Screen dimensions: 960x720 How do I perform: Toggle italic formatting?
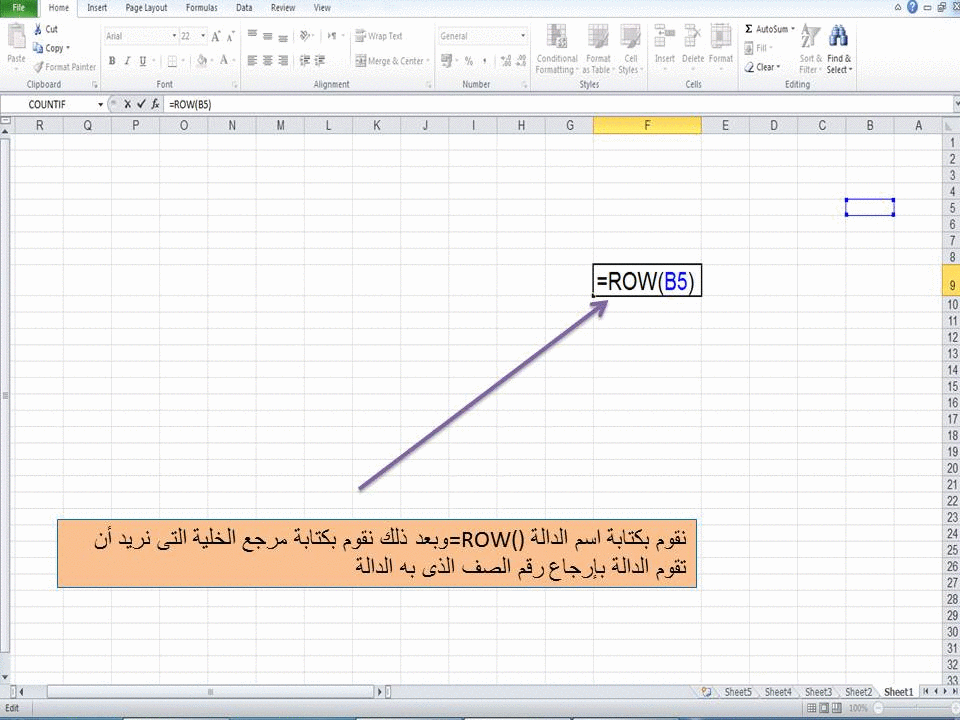click(x=127, y=60)
